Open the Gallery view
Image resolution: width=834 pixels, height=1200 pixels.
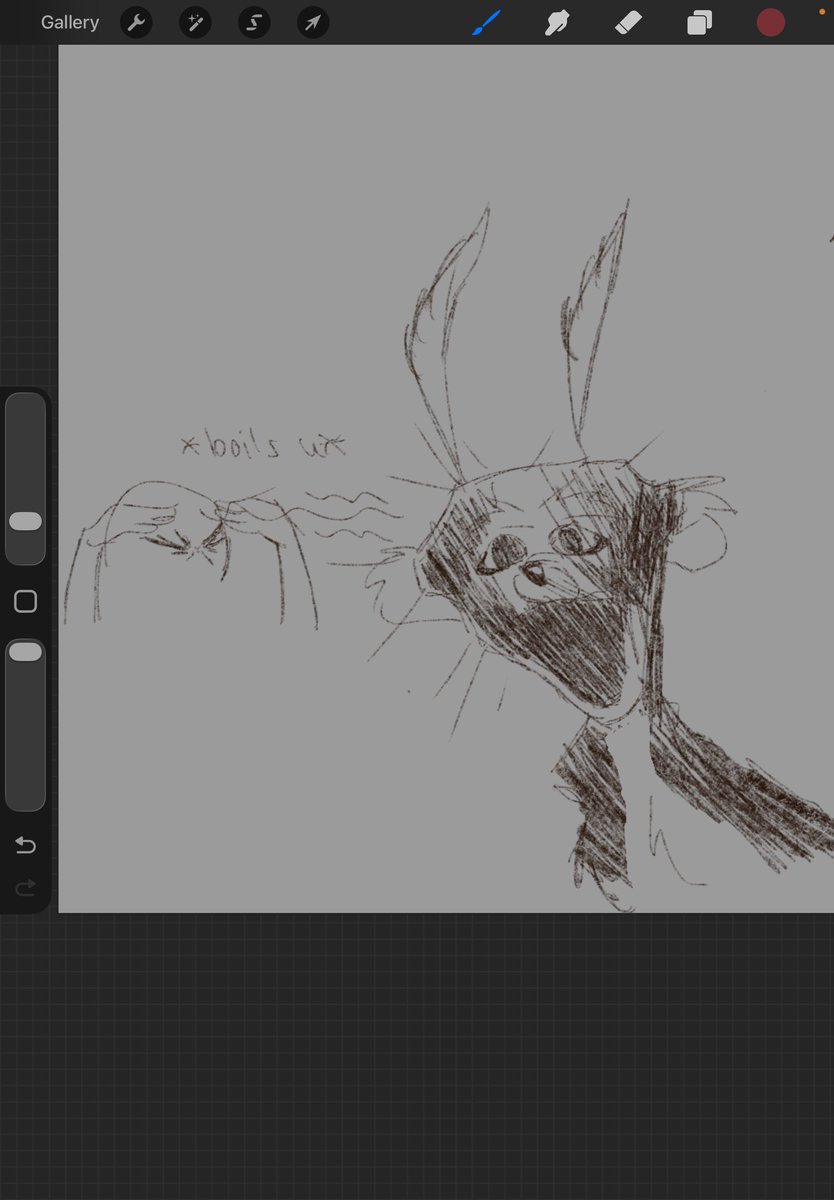click(x=70, y=22)
